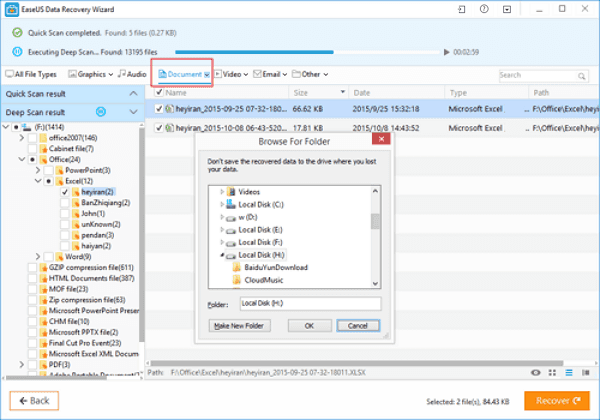This screenshot has width=600, height=420.
Task: Click the Local Disk (C:) drive icon
Action: pyautogui.click(x=230, y=204)
